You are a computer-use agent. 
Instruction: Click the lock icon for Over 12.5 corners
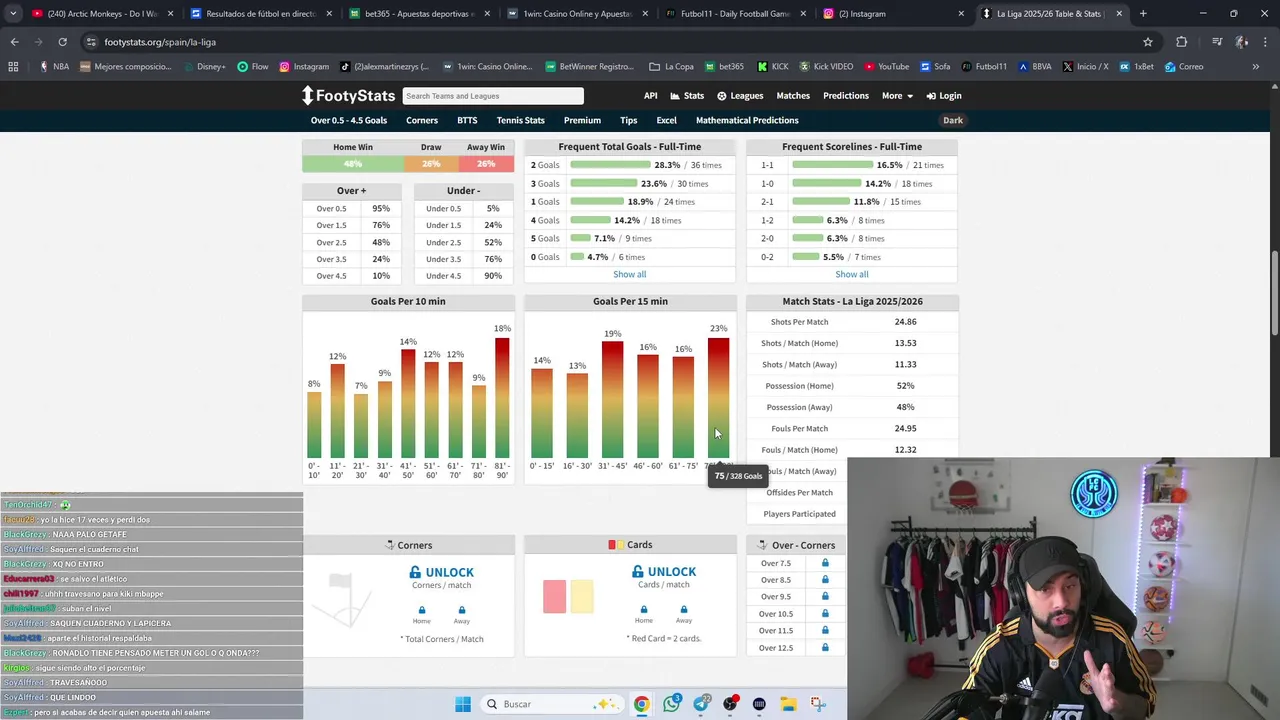pyautogui.click(x=825, y=648)
